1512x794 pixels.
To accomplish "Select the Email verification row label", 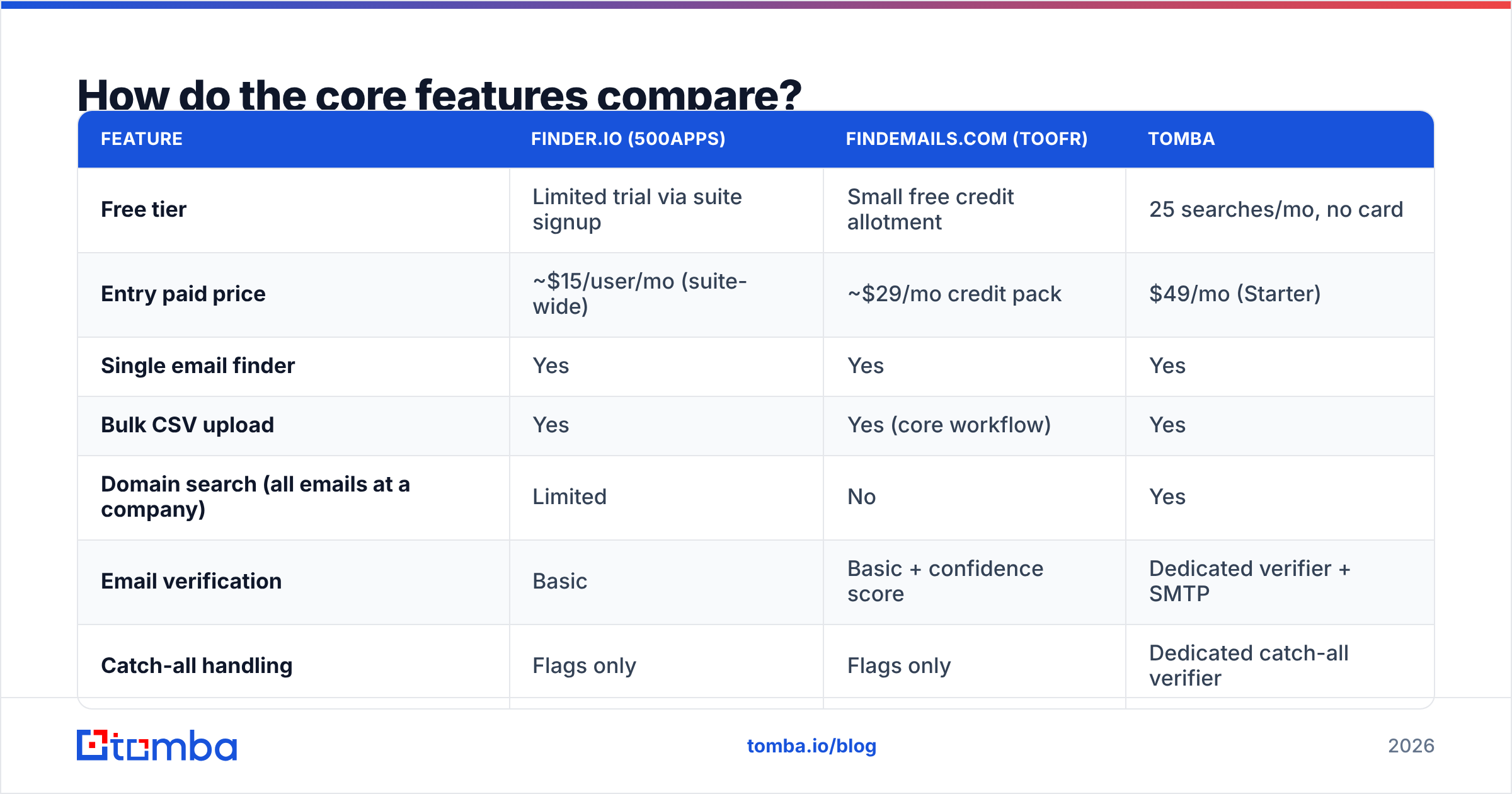I will (192, 581).
